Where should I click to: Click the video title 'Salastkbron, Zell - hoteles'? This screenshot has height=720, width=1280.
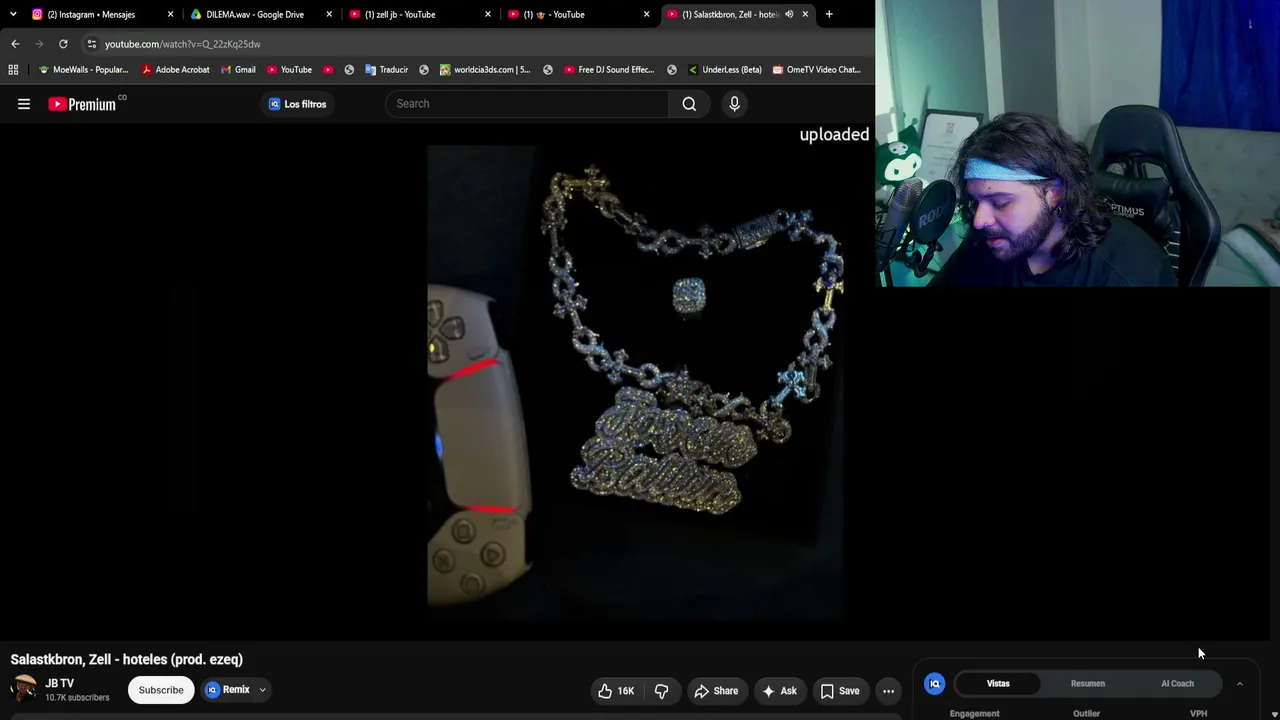click(127, 660)
